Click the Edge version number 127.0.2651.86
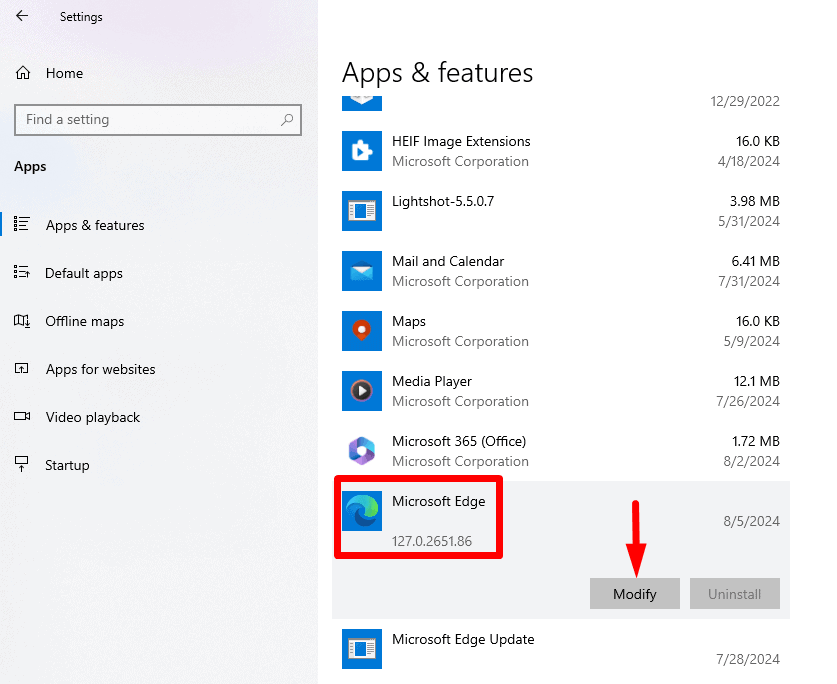The width and height of the screenshot is (837, 684). tap(432, 541)
